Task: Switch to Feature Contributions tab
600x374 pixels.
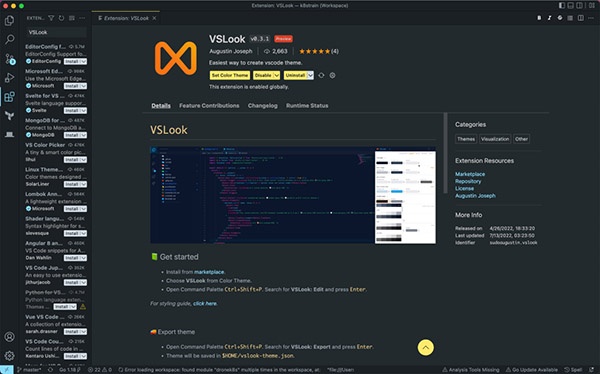Action: pyautogui.click(x=209, y=106)
